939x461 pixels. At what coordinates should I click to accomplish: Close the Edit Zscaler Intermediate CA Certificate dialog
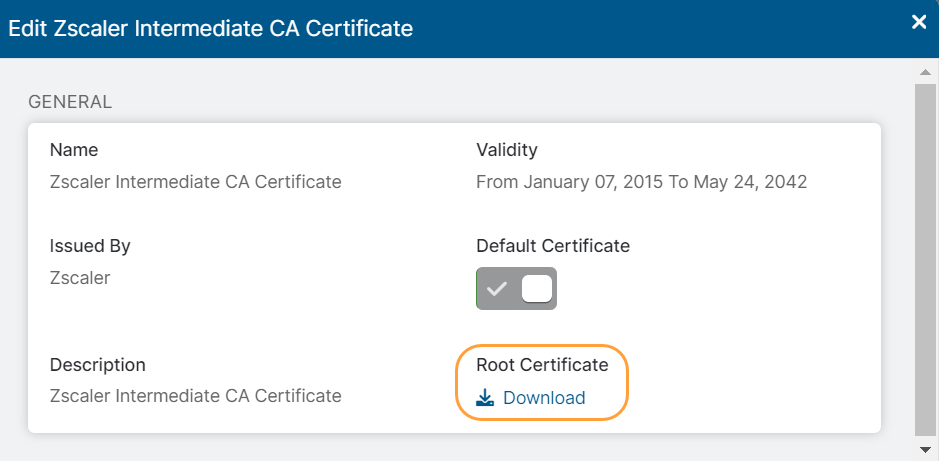pyautogui.click(x=918, y=23)
